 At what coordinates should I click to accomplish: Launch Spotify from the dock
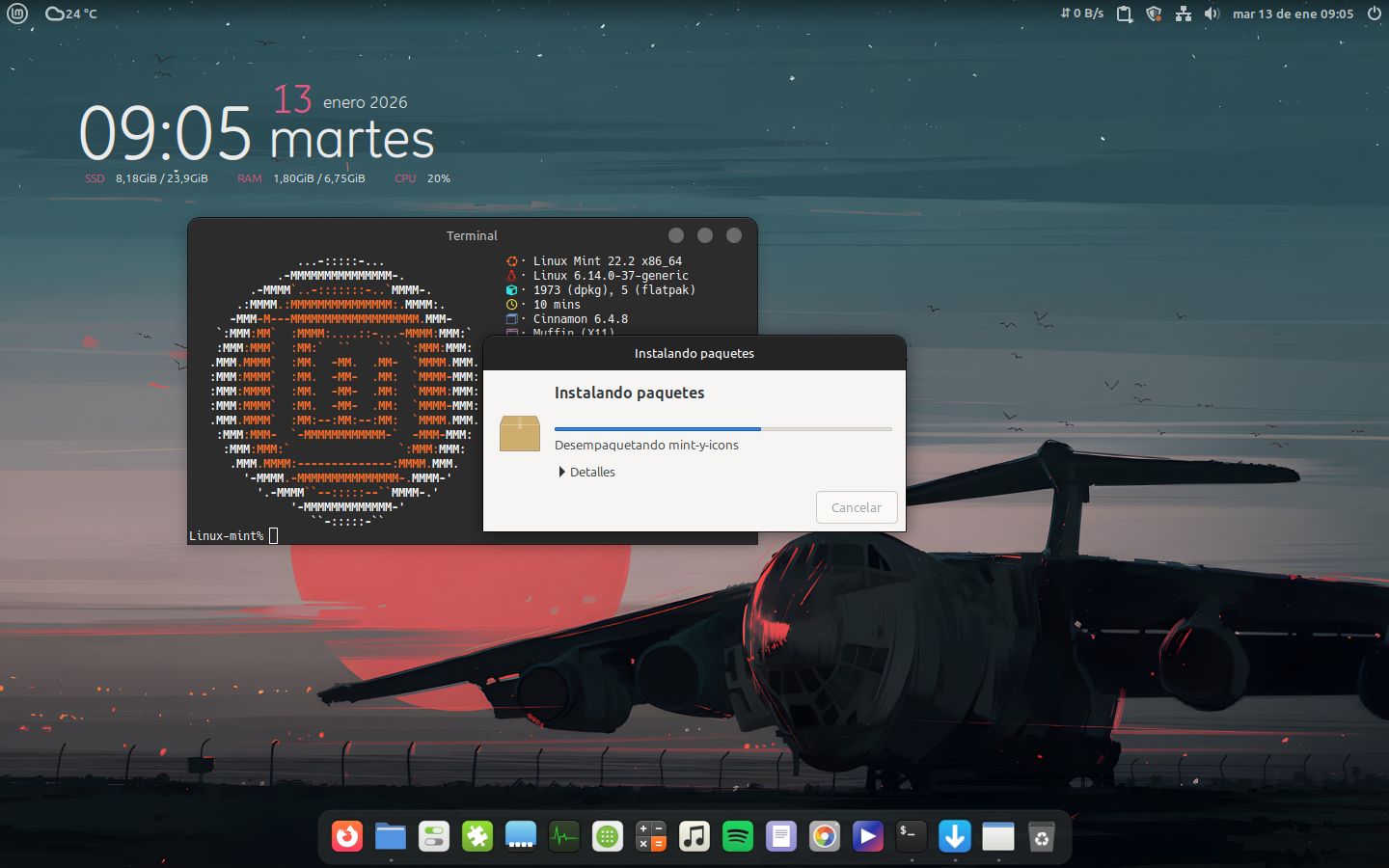(738, 836)
